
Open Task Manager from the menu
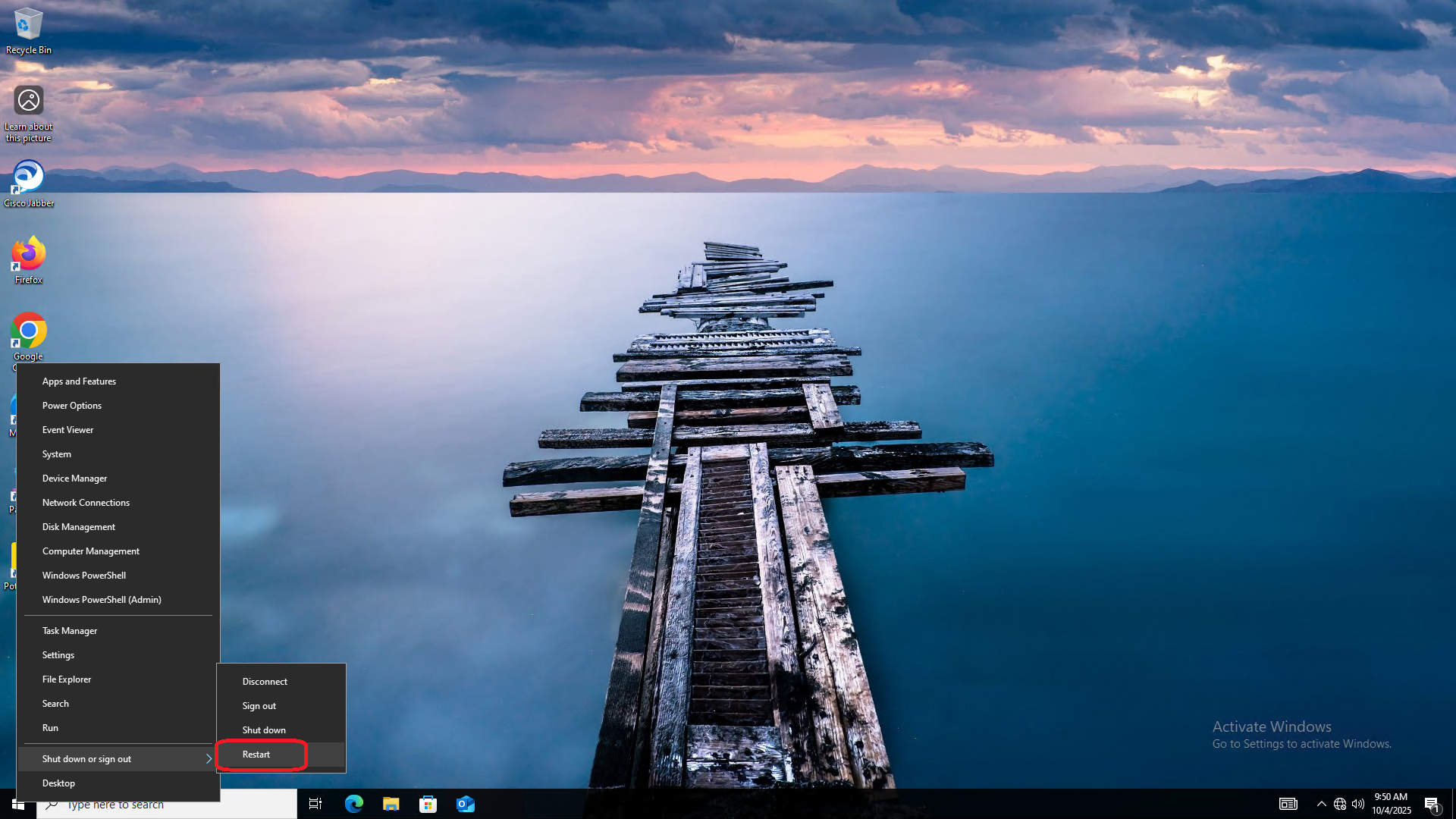click(x=70, y=631)
